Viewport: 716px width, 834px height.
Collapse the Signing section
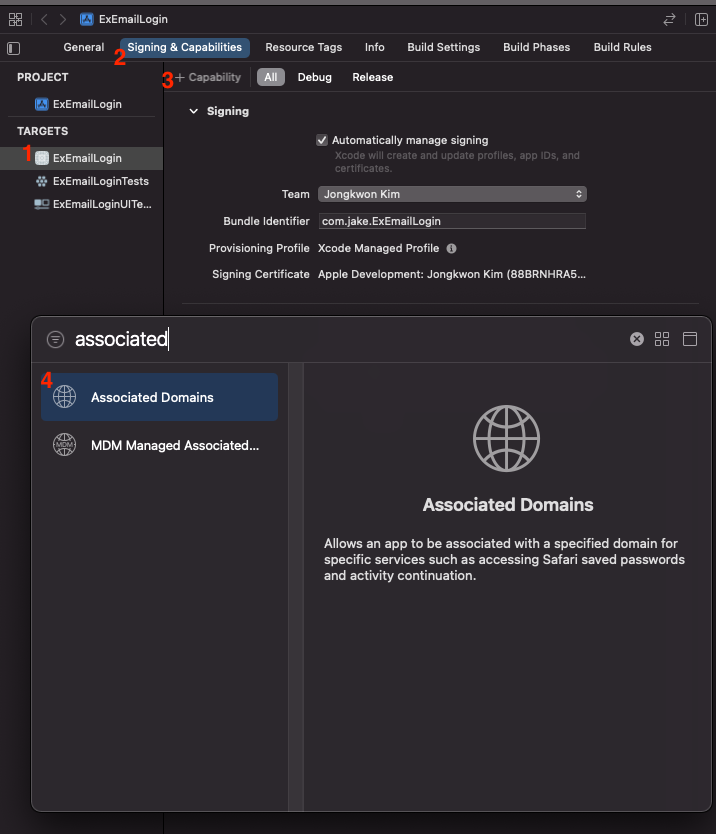click(194, 111)
